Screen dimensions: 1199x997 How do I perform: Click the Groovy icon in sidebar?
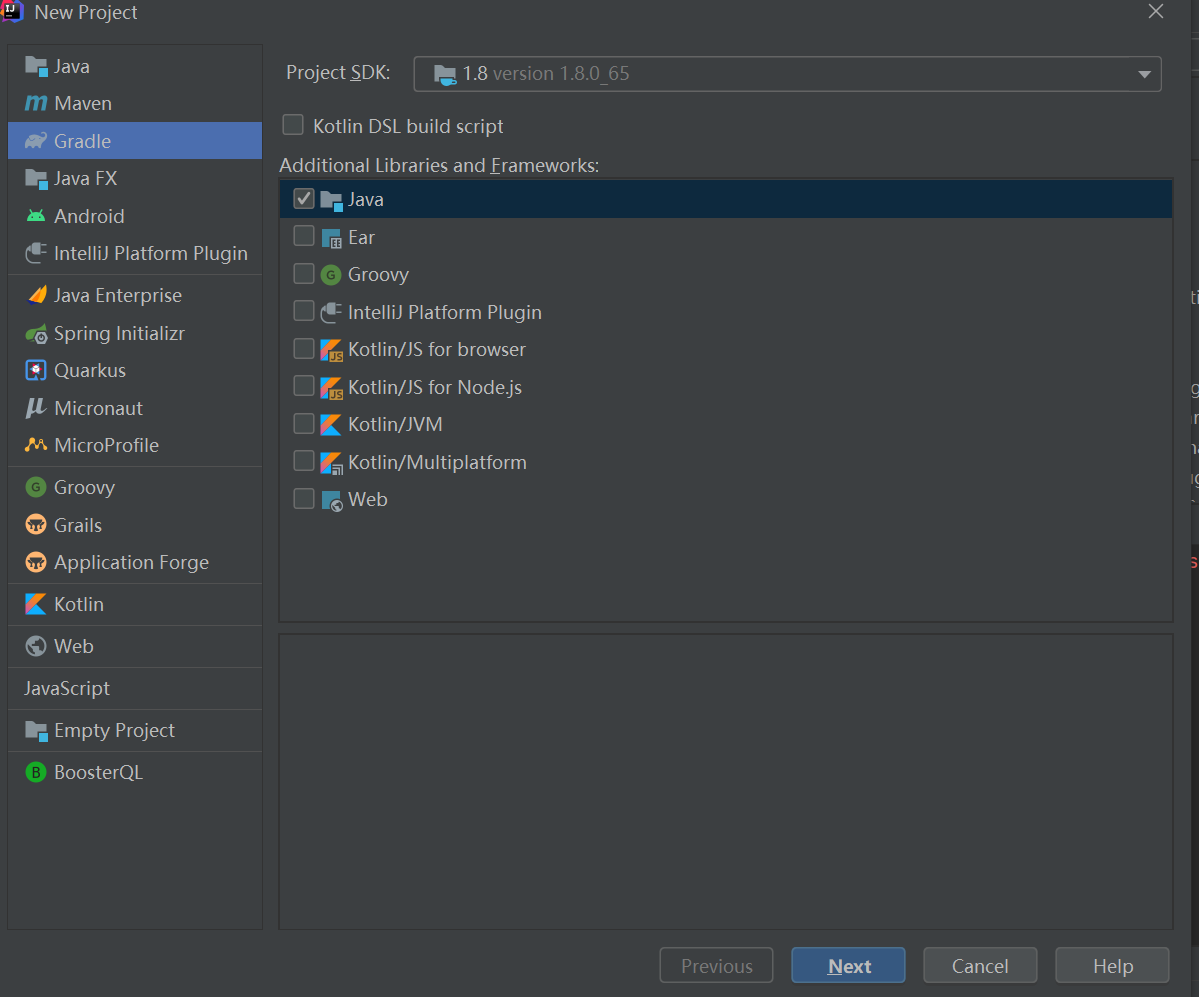[36, 487]
